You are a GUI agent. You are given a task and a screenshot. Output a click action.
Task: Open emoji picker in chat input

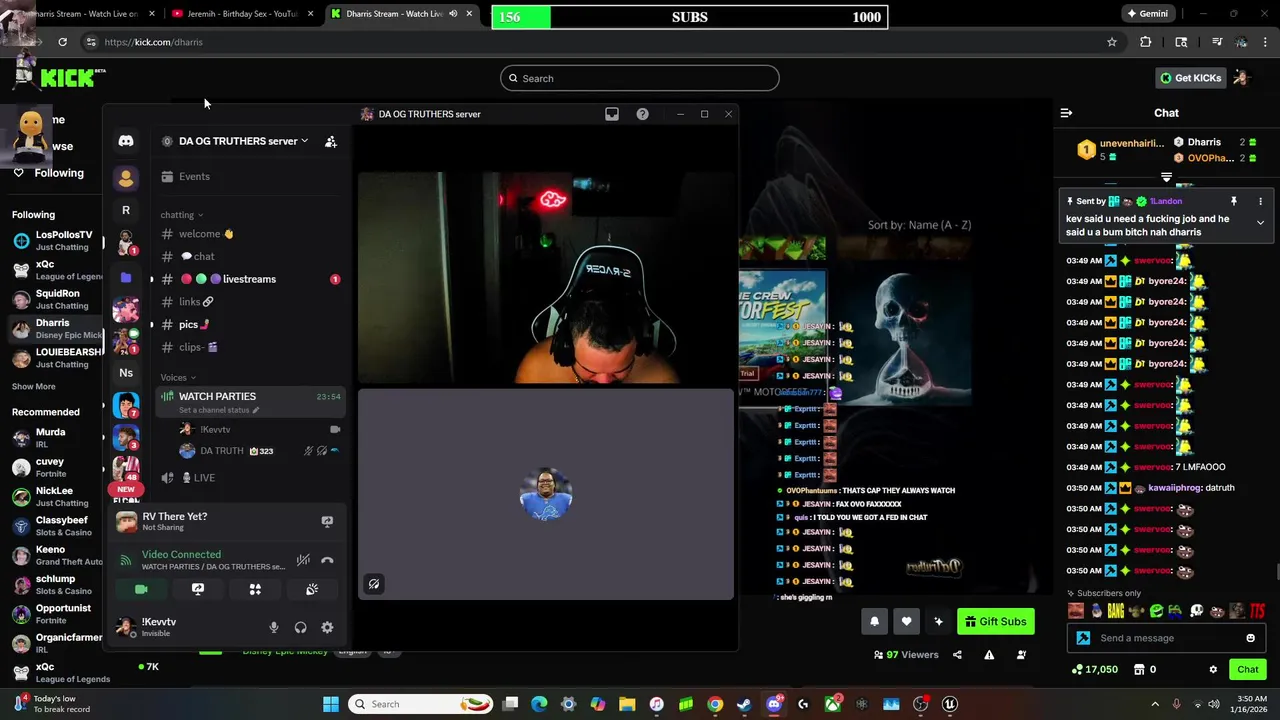pyautogui.click(x=1250, y=638)
